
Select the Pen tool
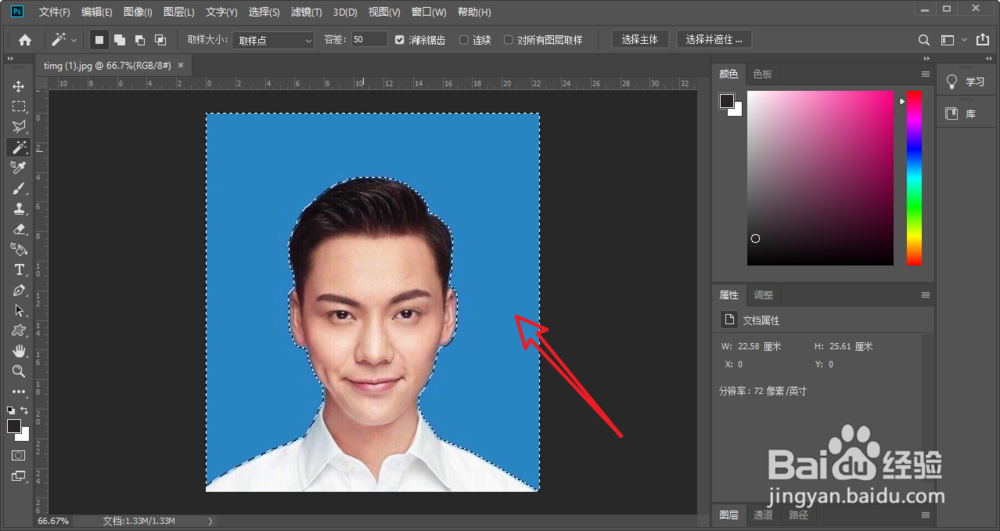18,290
